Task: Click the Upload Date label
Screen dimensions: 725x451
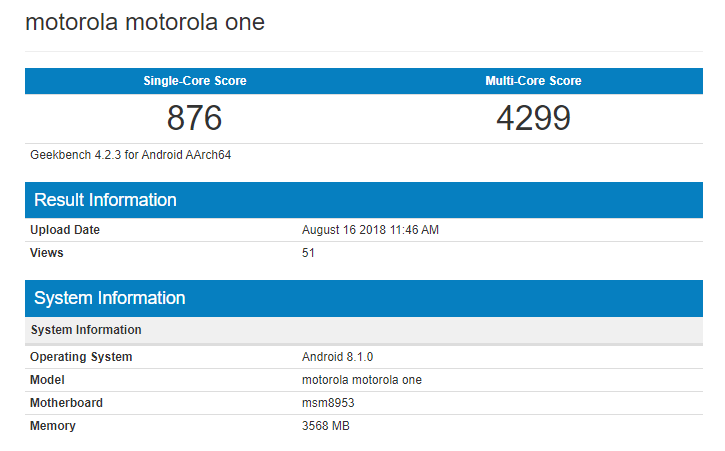Action: (x=65, y=230)
